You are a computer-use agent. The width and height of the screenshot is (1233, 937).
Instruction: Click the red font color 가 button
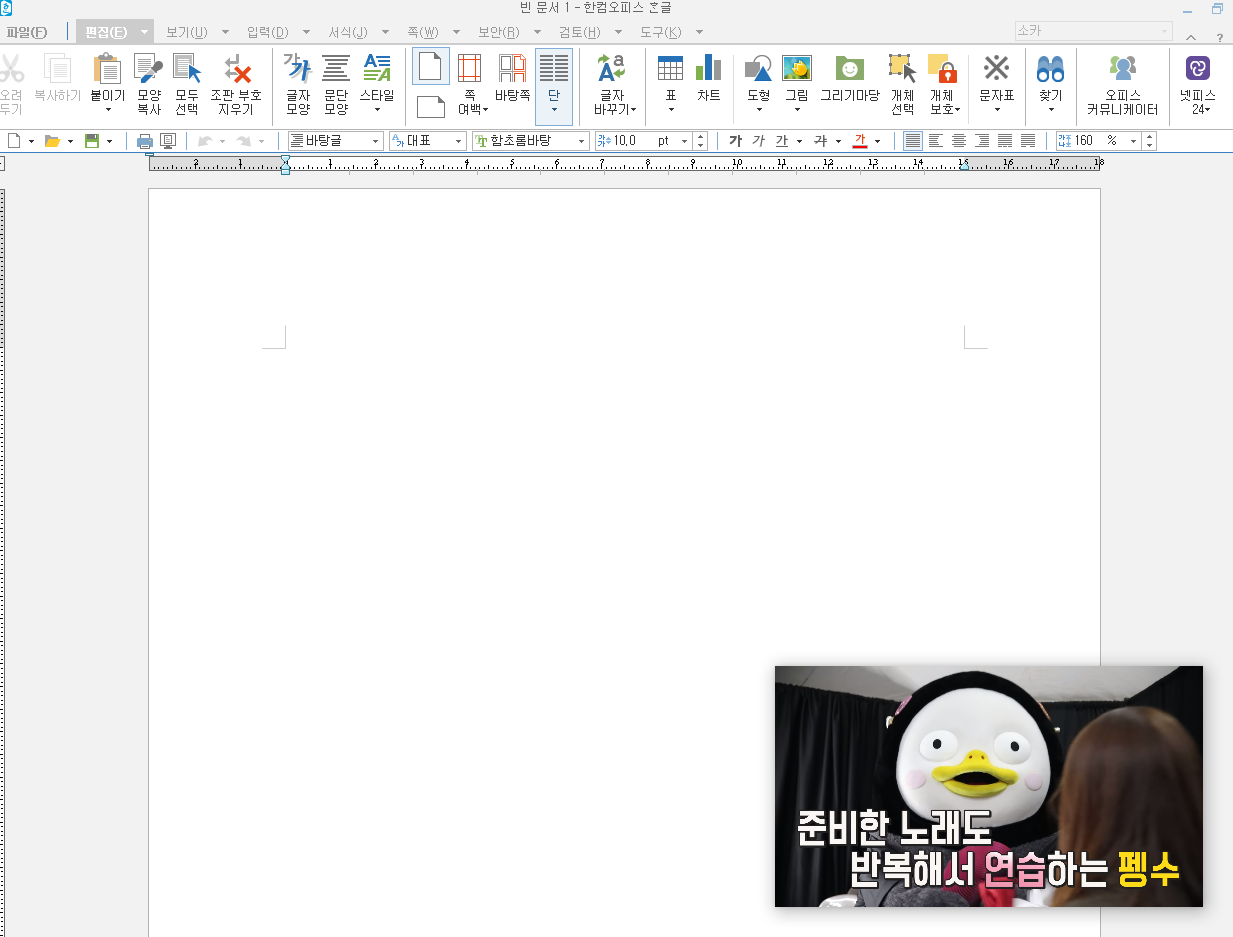859,141
